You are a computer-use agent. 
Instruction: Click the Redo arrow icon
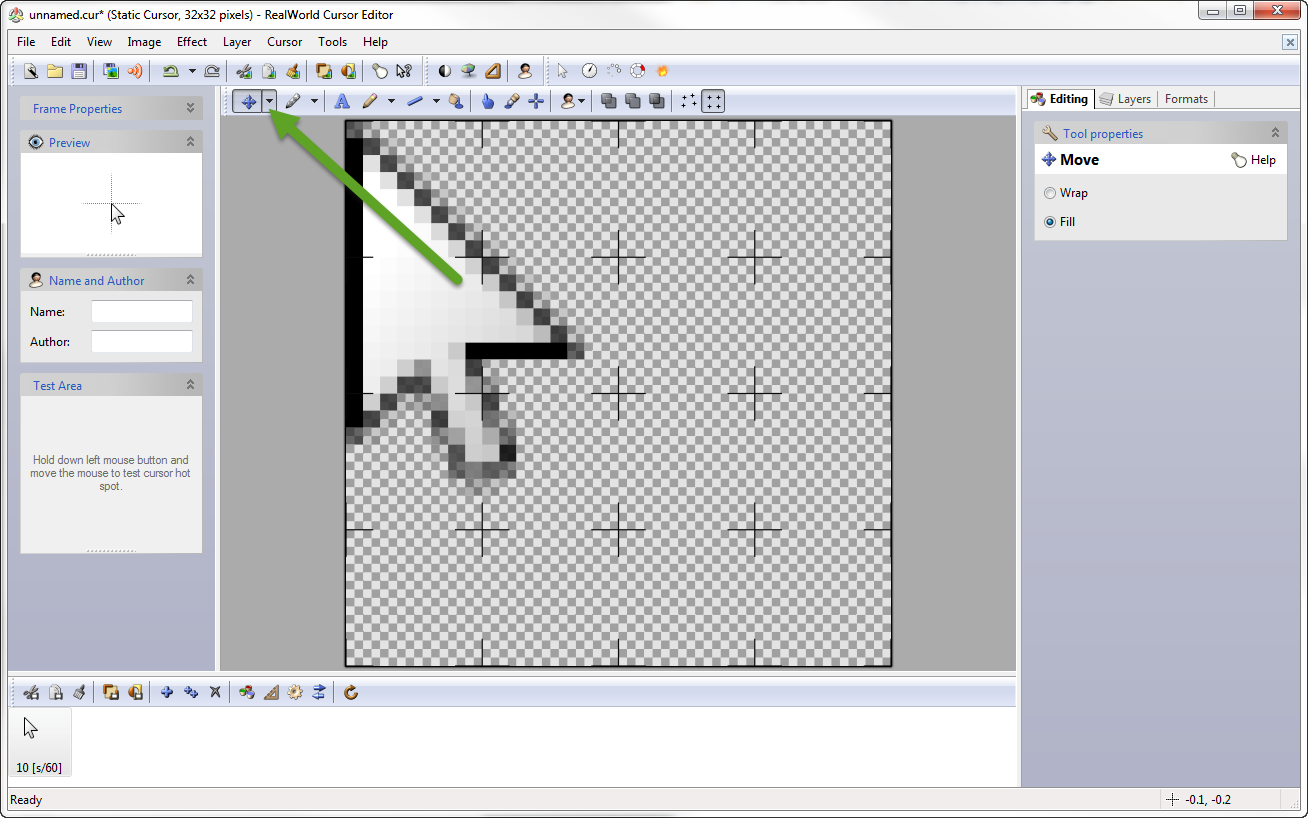point(212,71)
